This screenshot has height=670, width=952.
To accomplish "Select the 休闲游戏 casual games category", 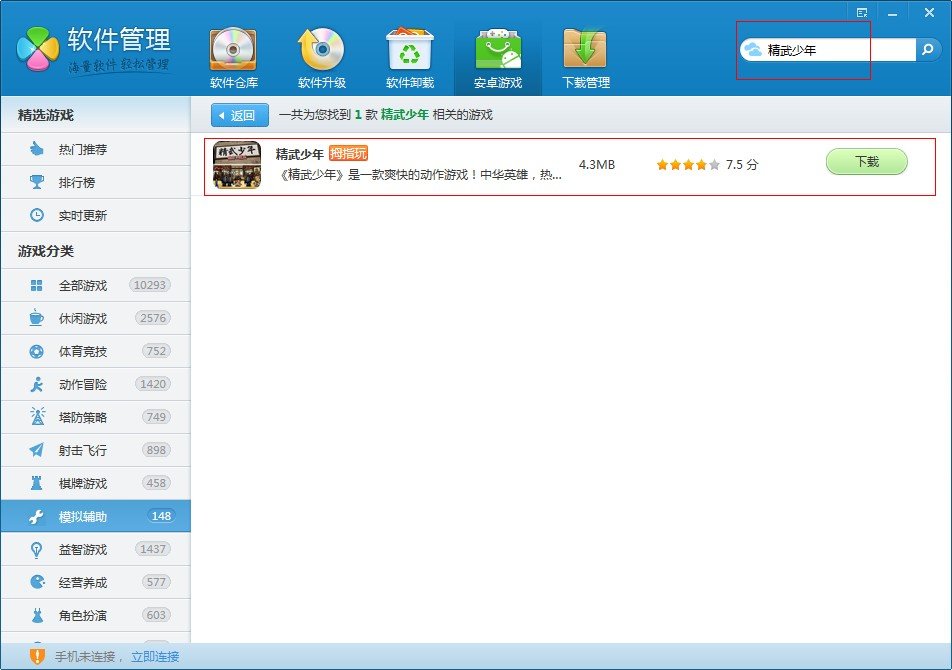I will (x=83, y=318).
